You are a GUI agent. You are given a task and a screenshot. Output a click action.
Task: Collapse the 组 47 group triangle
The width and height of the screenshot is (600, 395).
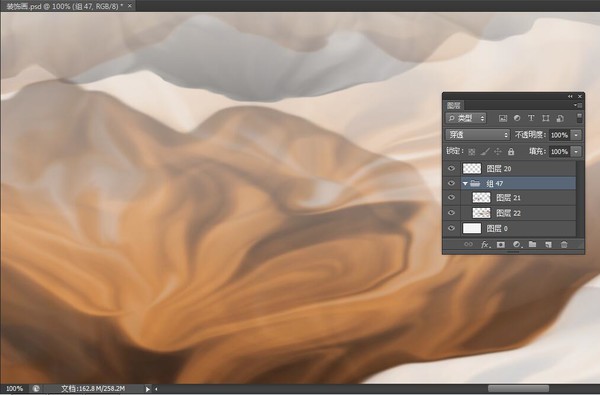pyautogui.click(x=465, y=184)
